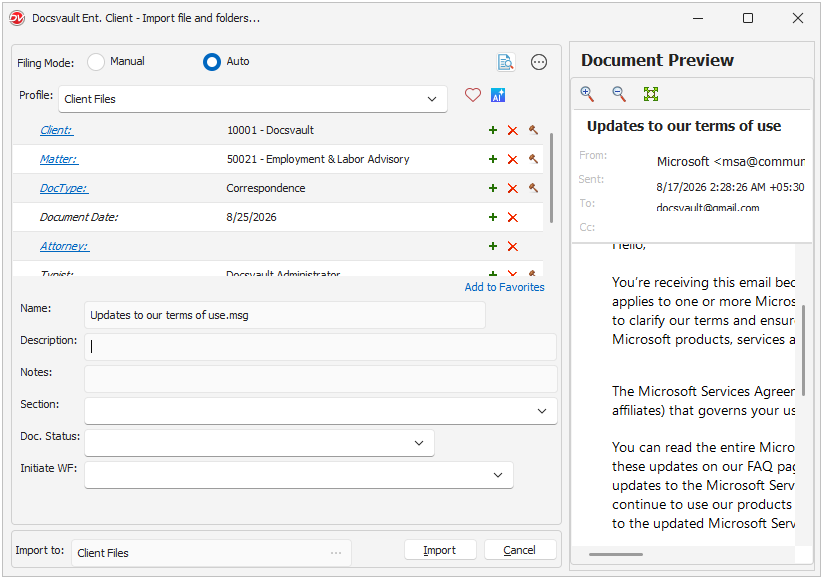This screenshot has width=821, height=577.
Task: Click the Import to Client Files field
Action: pos(211,553)
